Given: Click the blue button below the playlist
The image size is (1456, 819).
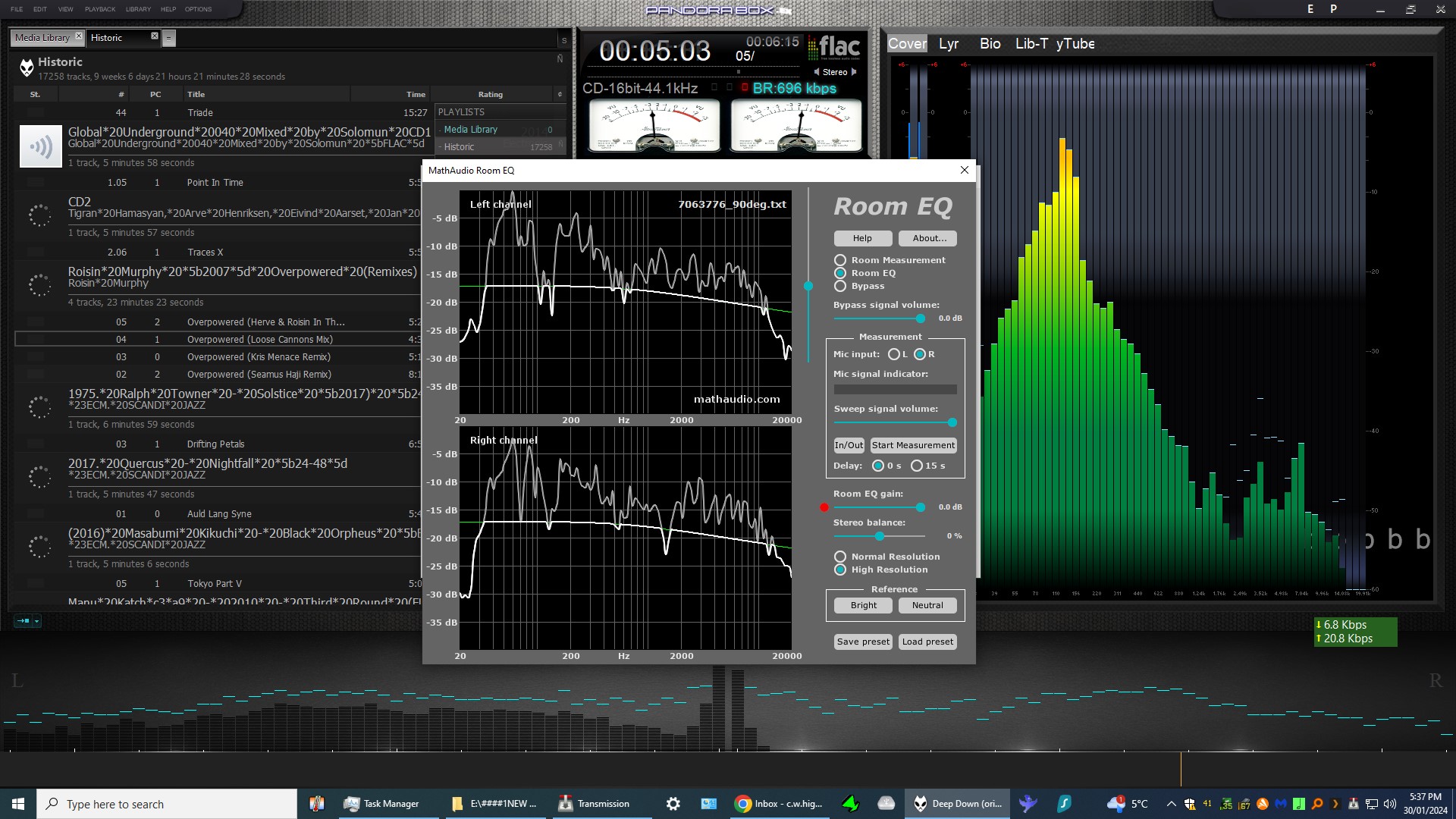Looking at the screenshot, I should click(x=24, y=621).
